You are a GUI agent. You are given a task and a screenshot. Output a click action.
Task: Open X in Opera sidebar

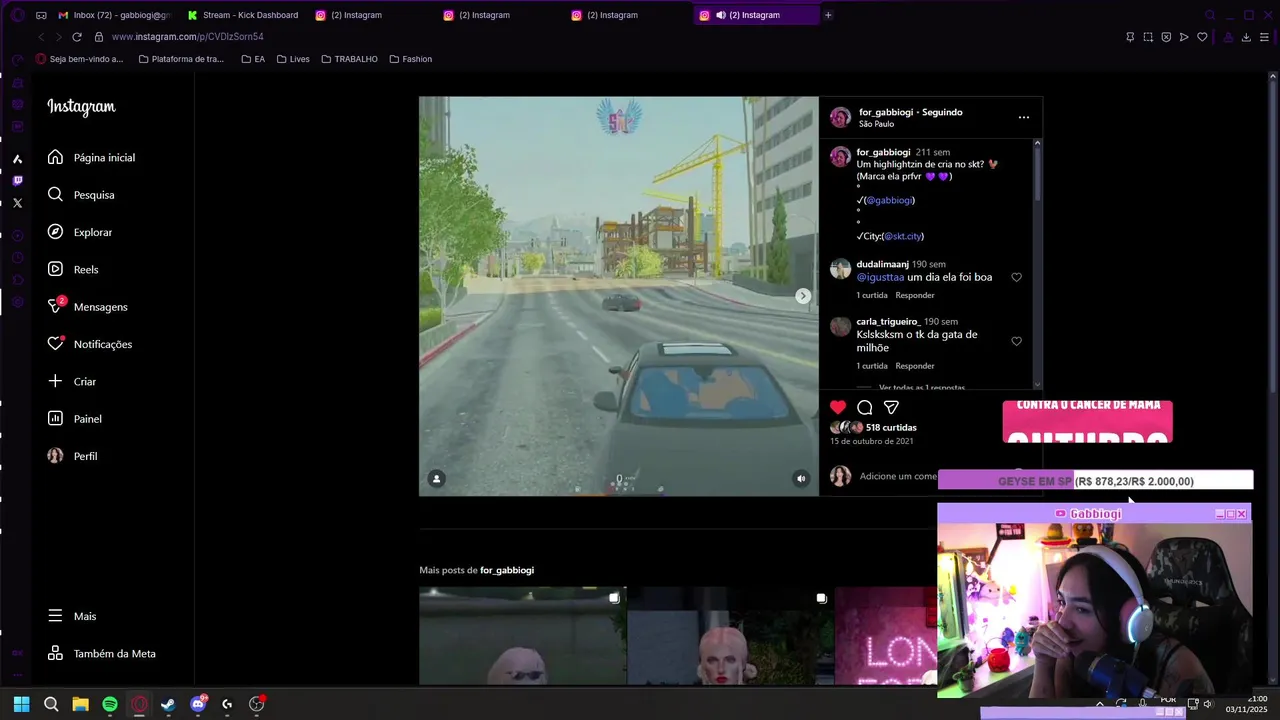(17, 203)
